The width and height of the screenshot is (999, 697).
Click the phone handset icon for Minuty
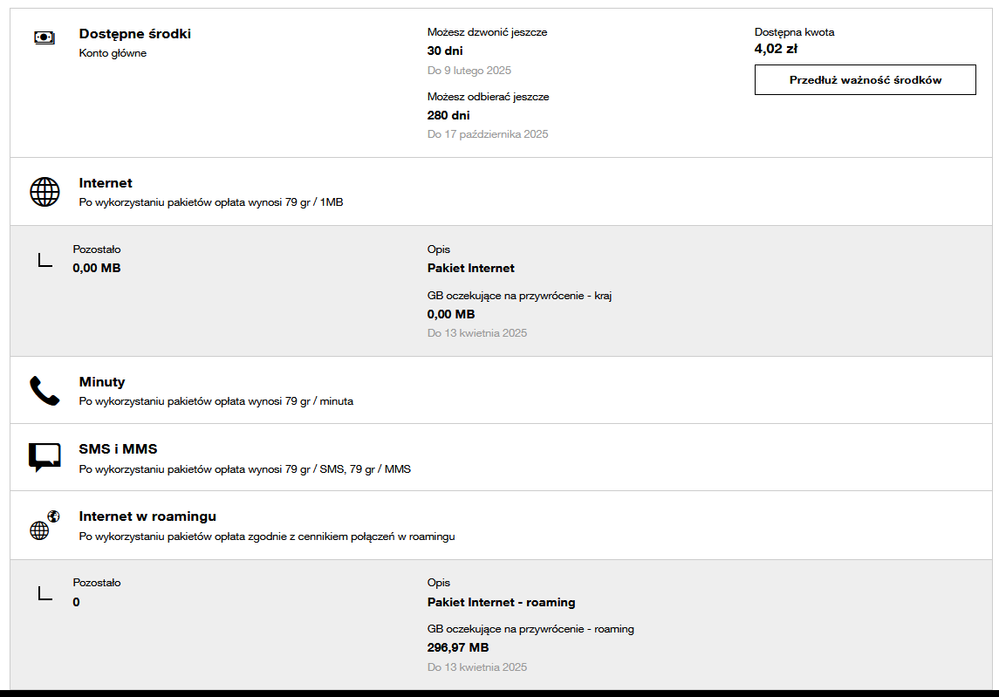click(x=45, y=390)
